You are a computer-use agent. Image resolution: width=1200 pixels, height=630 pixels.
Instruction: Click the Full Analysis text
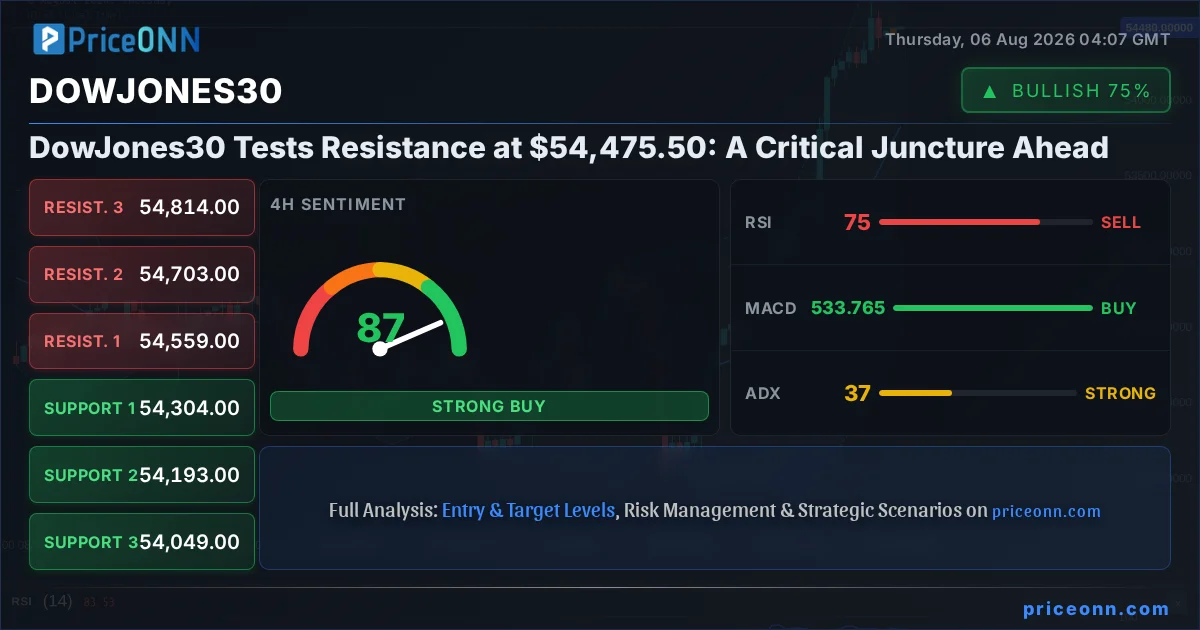383,510
